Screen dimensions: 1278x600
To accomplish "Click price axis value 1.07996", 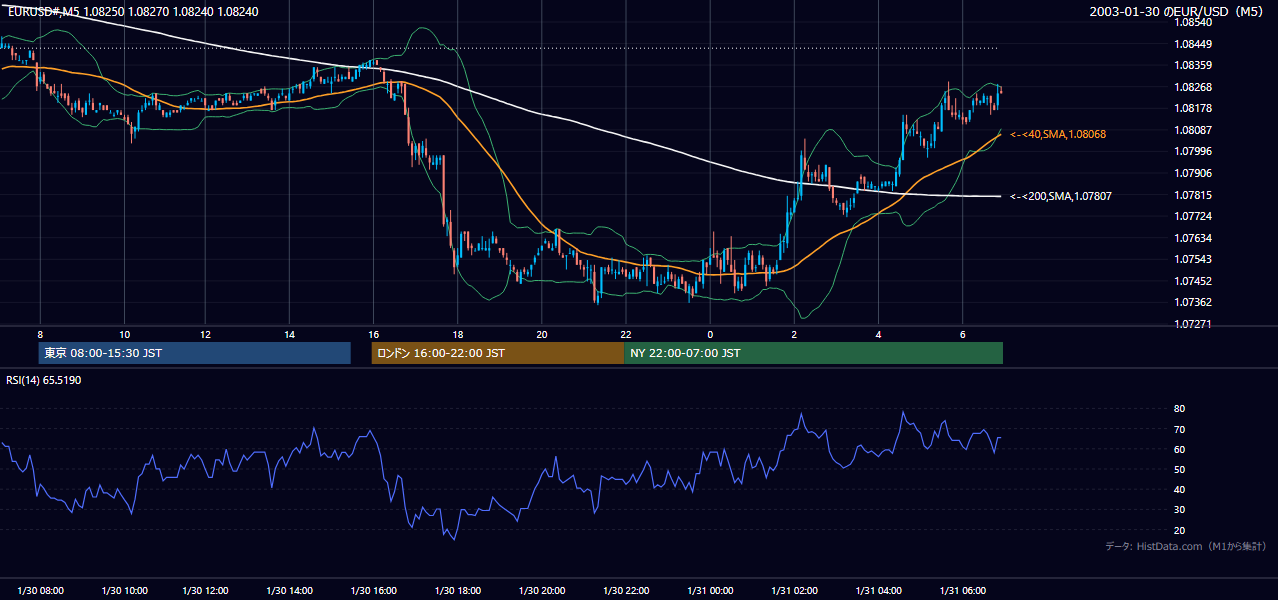I will pos(1195,152).
